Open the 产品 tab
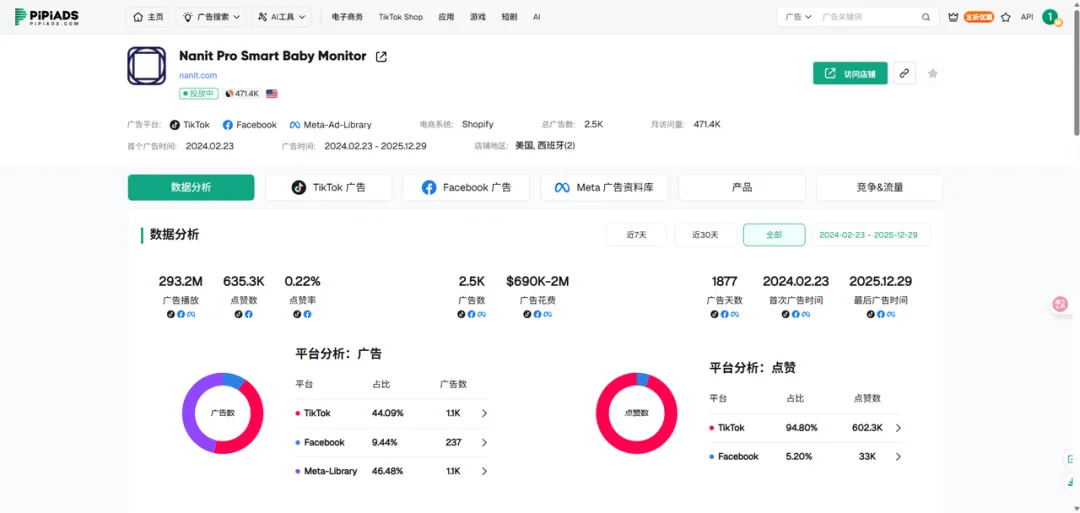This screenshot has width=1080, height=513. pos(742,187)
